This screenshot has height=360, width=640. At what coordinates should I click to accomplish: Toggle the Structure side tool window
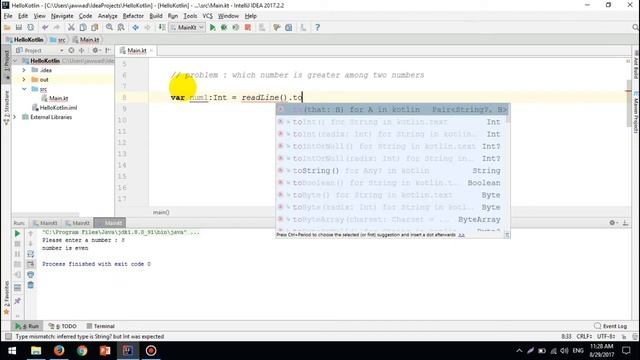click(x=6, y=107)
